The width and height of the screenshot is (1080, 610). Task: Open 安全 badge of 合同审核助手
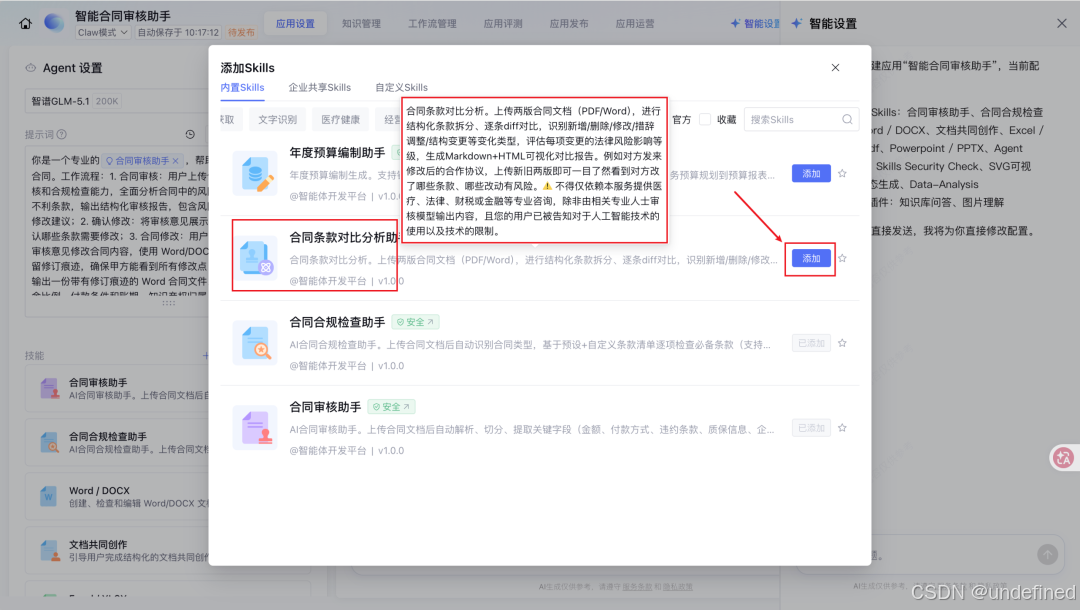tap(391, 407)
